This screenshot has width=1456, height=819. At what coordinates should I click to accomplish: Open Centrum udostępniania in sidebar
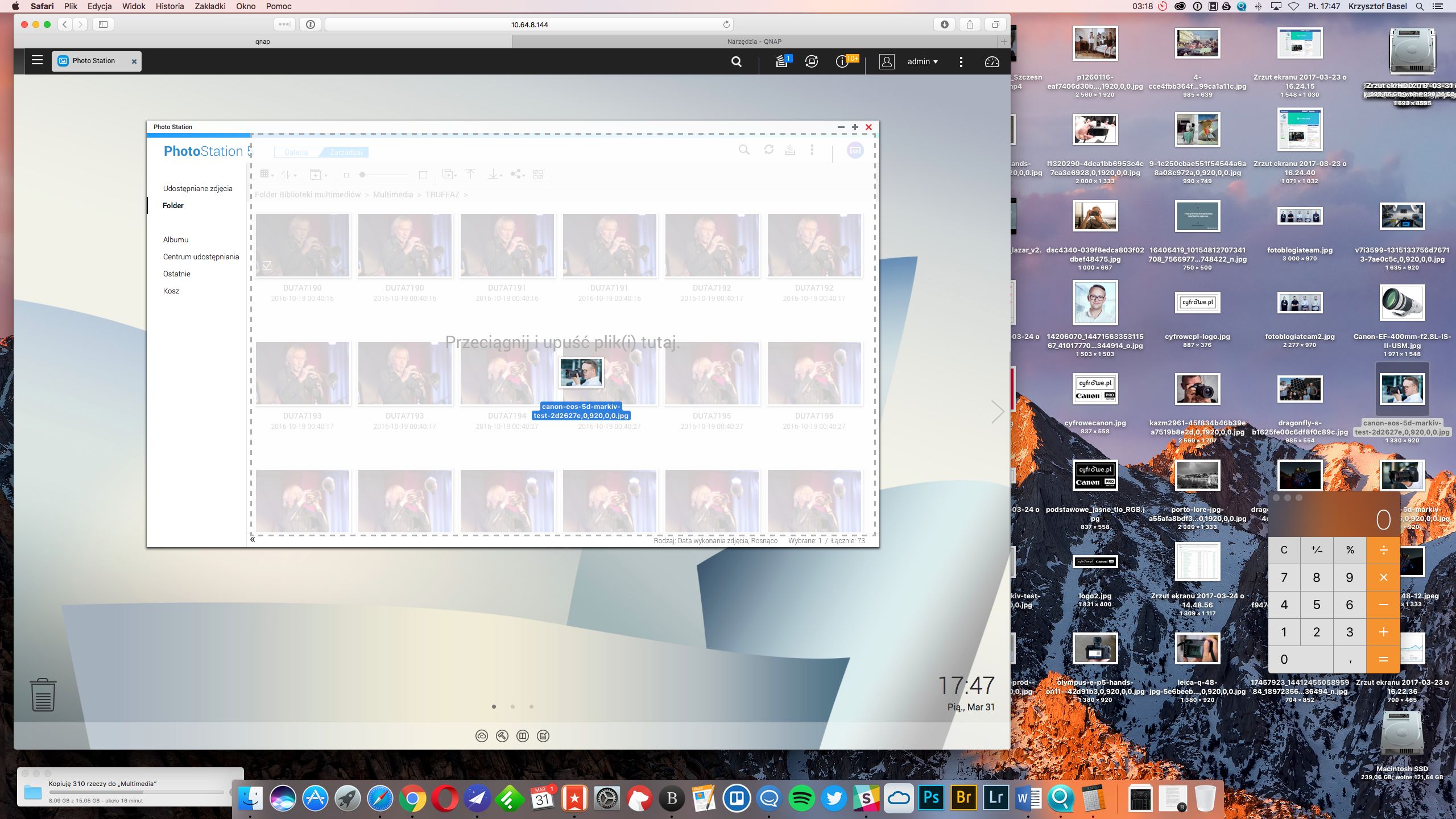click(201, 257)
